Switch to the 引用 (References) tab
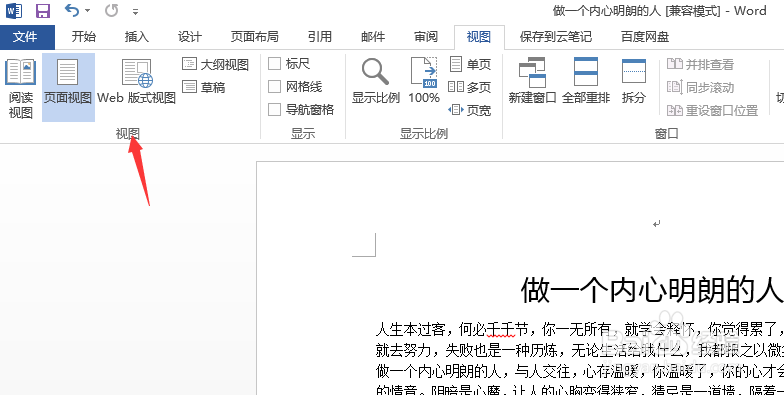 pyautogui.click(x=320, y=37)
